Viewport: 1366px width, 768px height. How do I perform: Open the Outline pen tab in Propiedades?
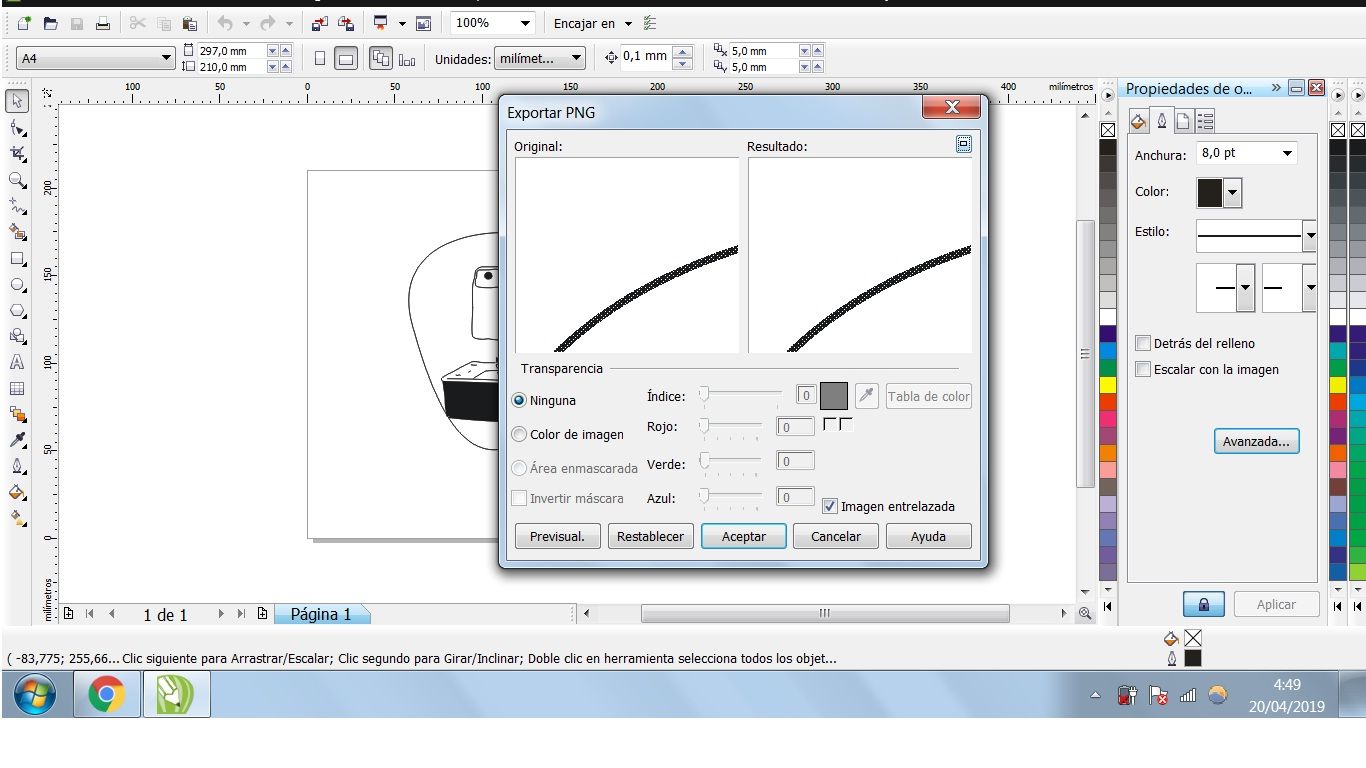(x=1161, y=121)
